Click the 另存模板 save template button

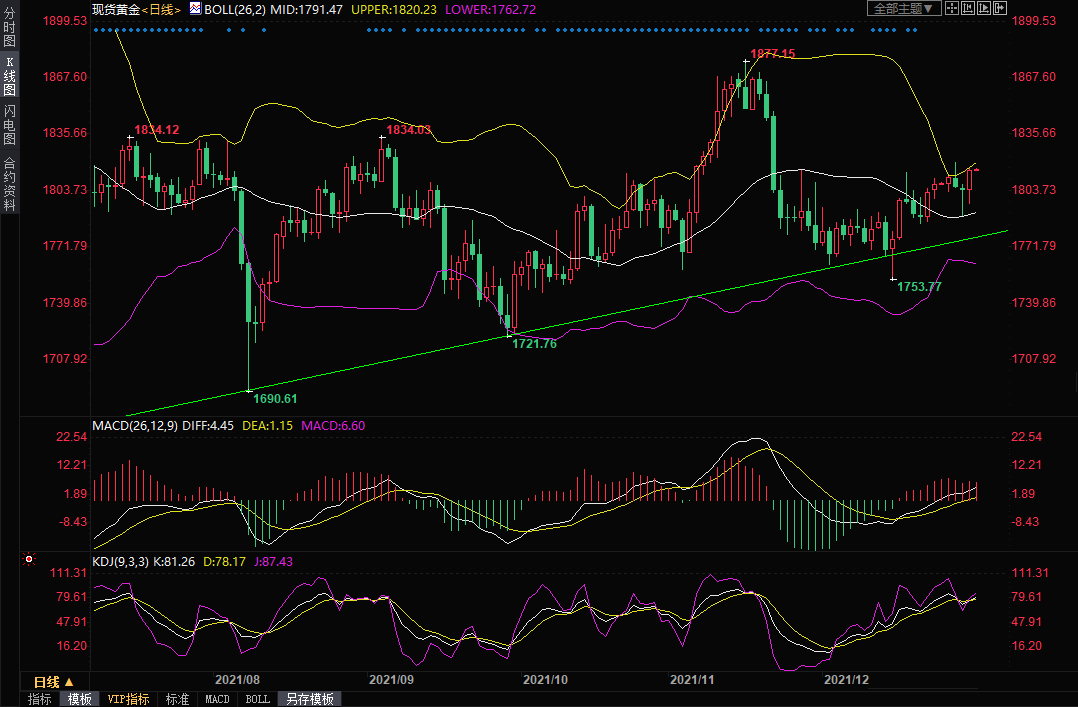click(309, 699)
